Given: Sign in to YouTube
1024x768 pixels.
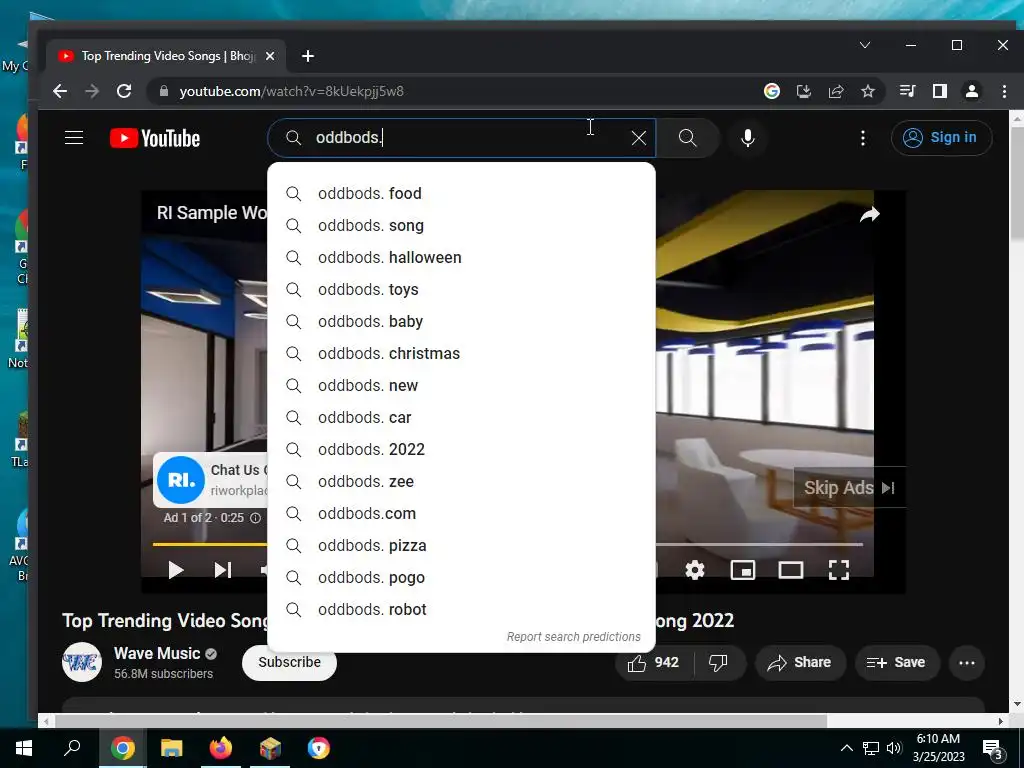Looking at the screenshot, I should (941, 138).
